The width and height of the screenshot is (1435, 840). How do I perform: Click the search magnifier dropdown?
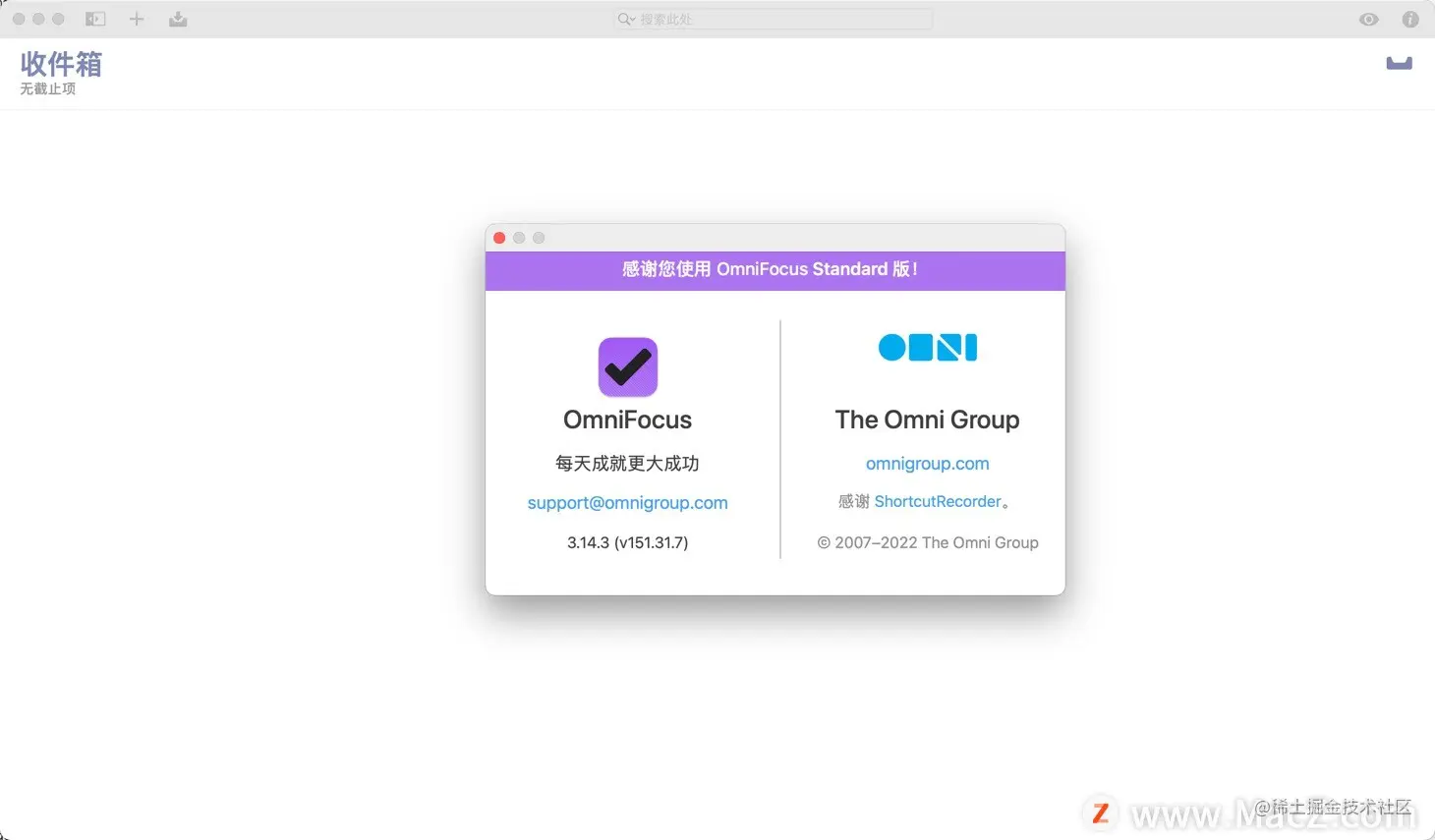tap(627, 19)
